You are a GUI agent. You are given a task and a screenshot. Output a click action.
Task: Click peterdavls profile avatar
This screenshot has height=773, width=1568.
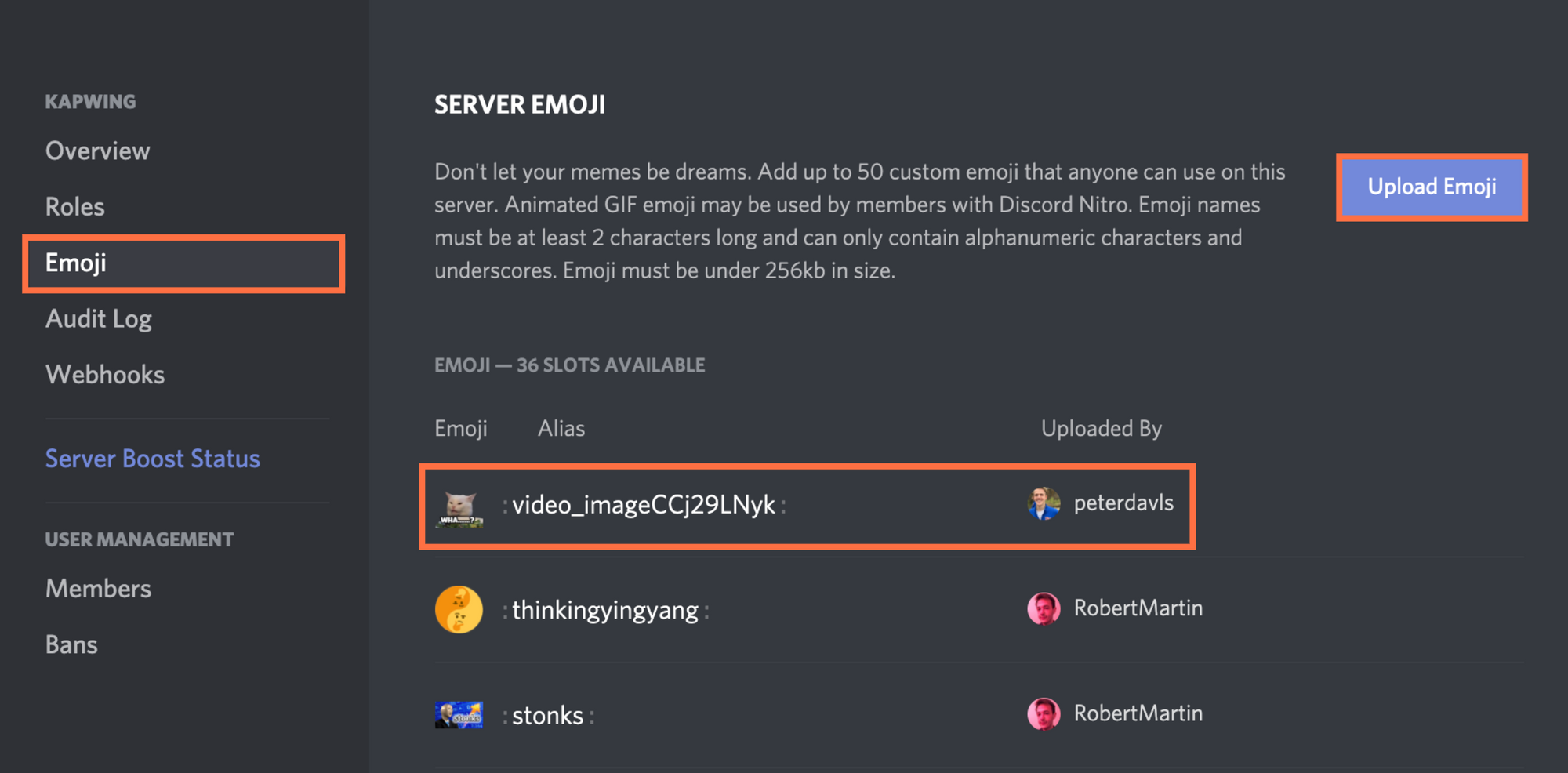click(1044, 503)
